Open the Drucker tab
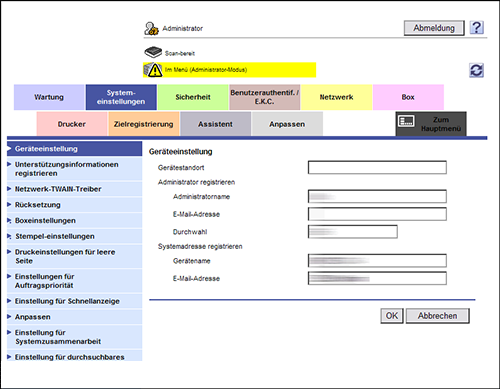 pos(72,124)
